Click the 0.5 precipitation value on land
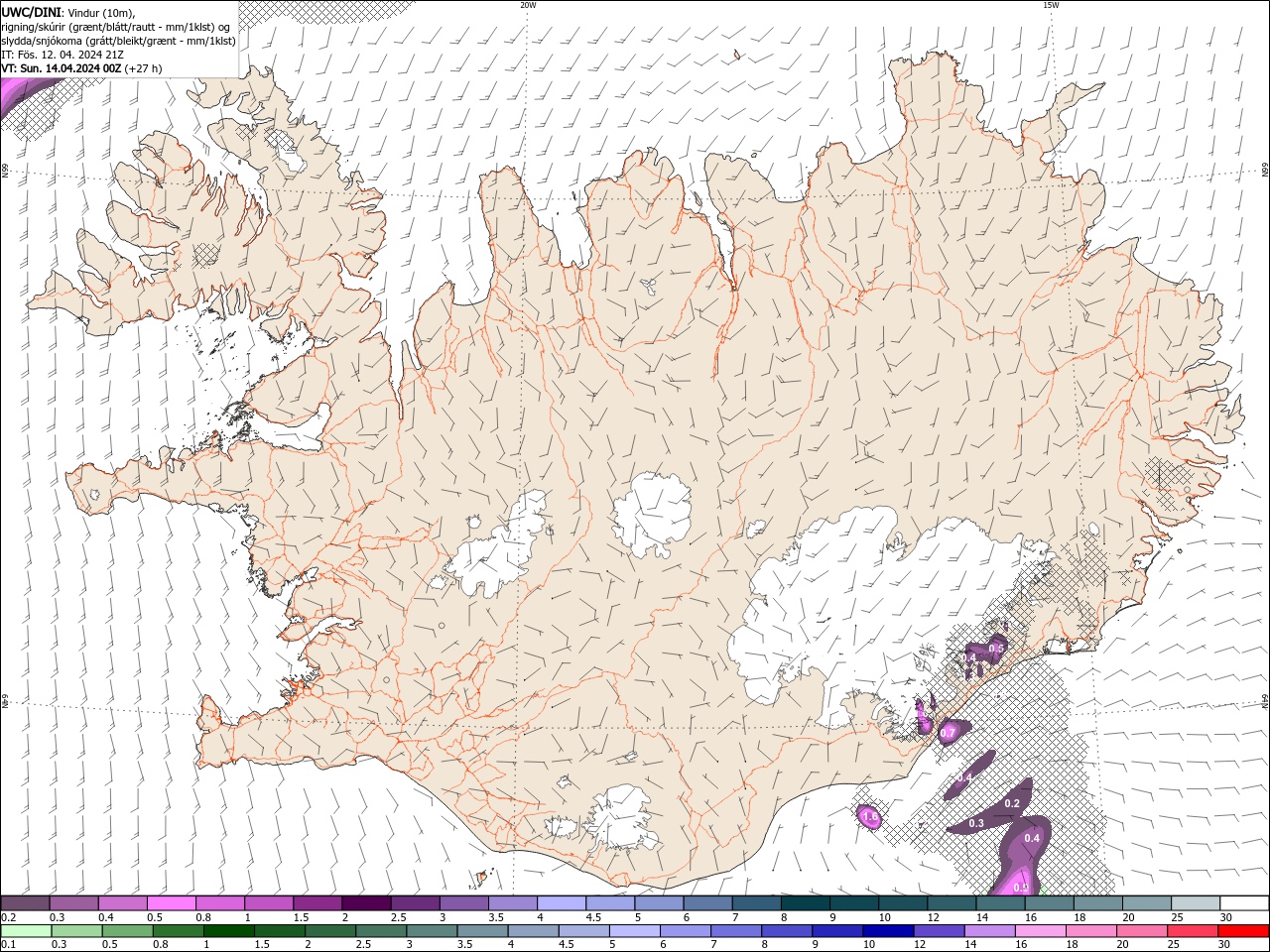Viewport: 1270px width, 952px height. click(997, 648)
